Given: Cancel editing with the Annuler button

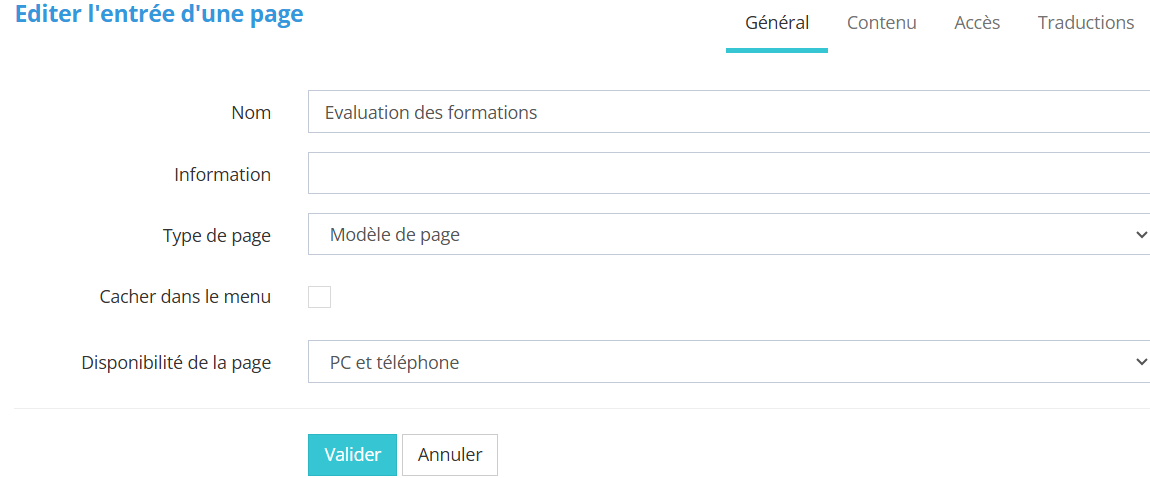Looking at the screenshot, I should (450, 455).
